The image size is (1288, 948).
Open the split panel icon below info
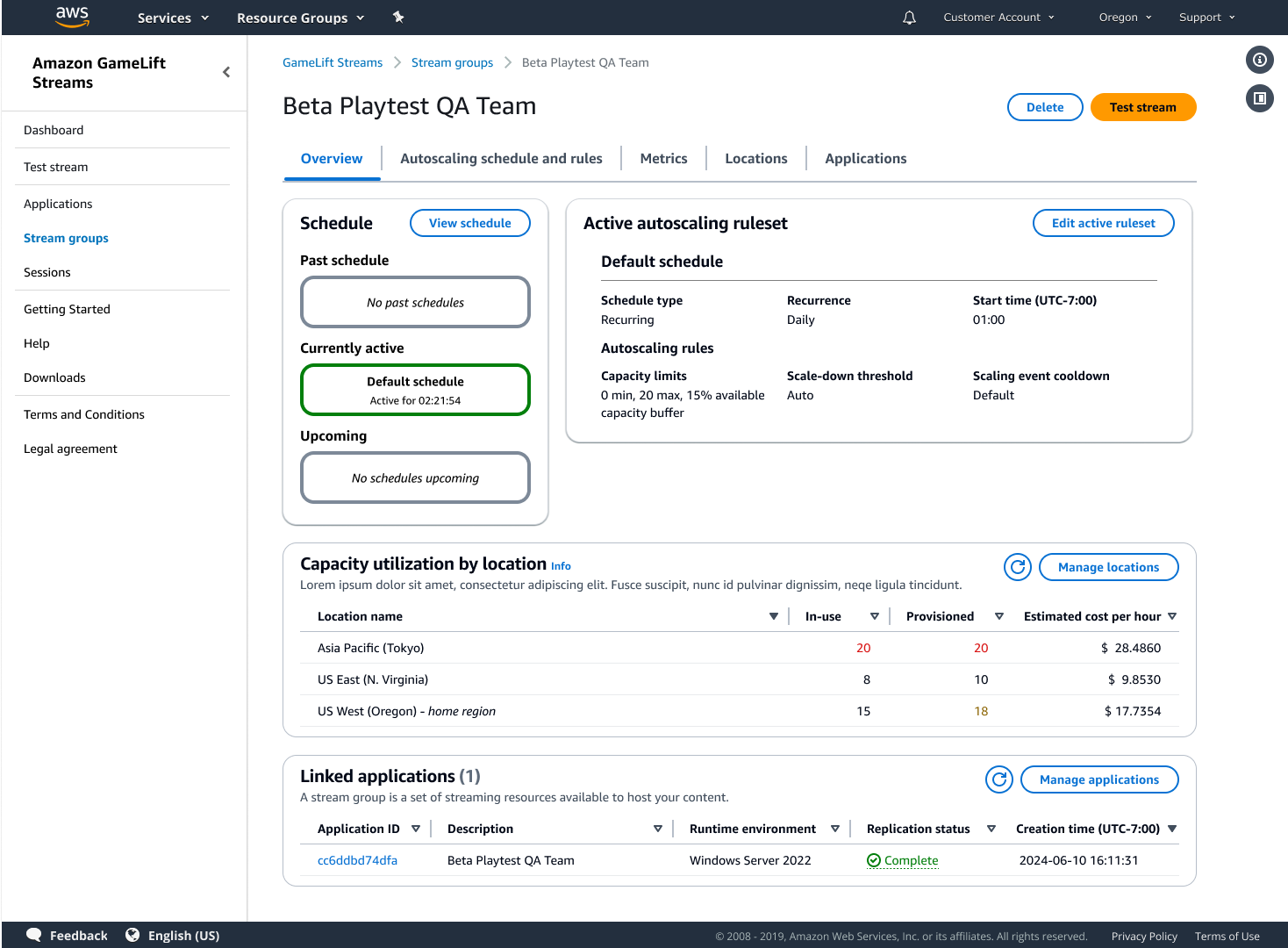tap(1260, 98)
